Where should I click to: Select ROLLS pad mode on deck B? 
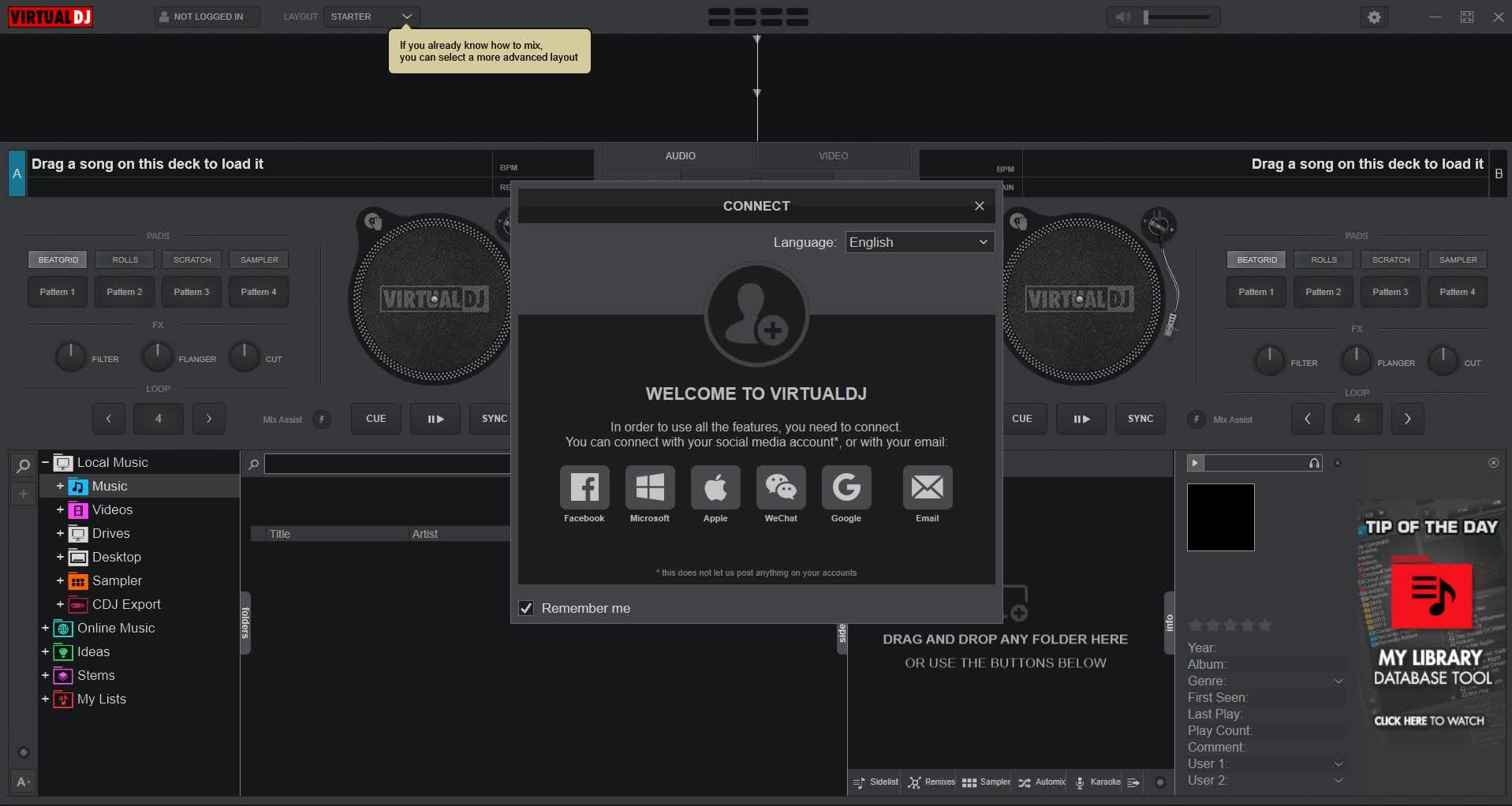pos(1323,260)
